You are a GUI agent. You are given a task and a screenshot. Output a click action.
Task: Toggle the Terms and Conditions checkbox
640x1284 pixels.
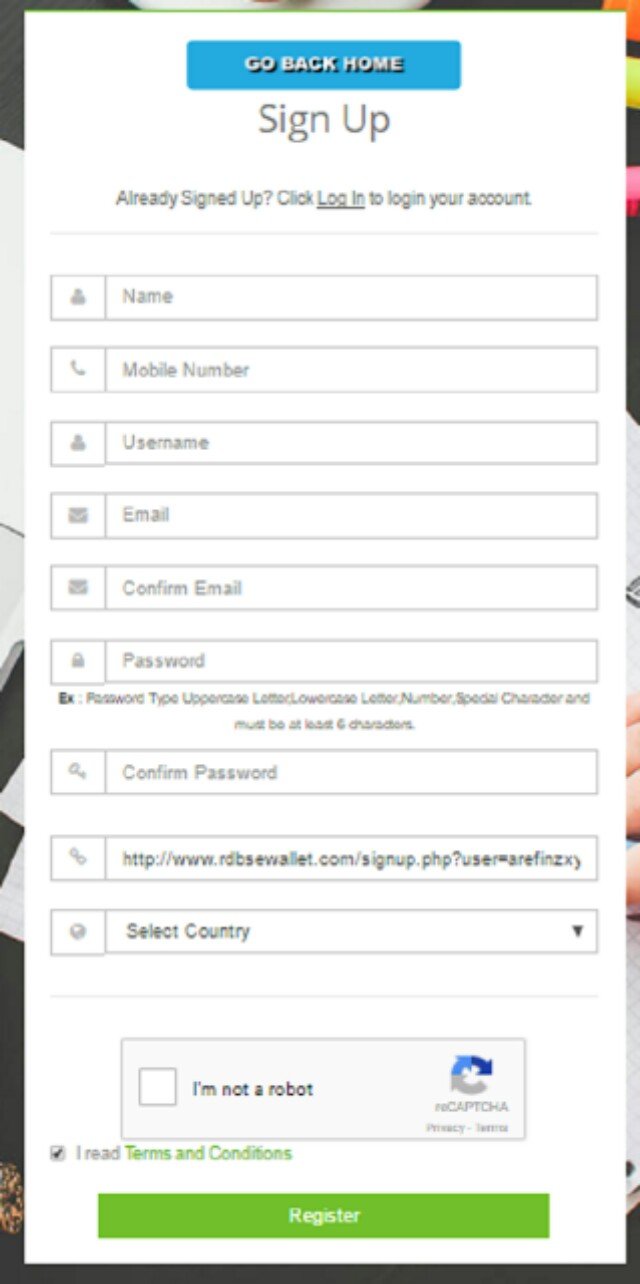[58, 1154]
